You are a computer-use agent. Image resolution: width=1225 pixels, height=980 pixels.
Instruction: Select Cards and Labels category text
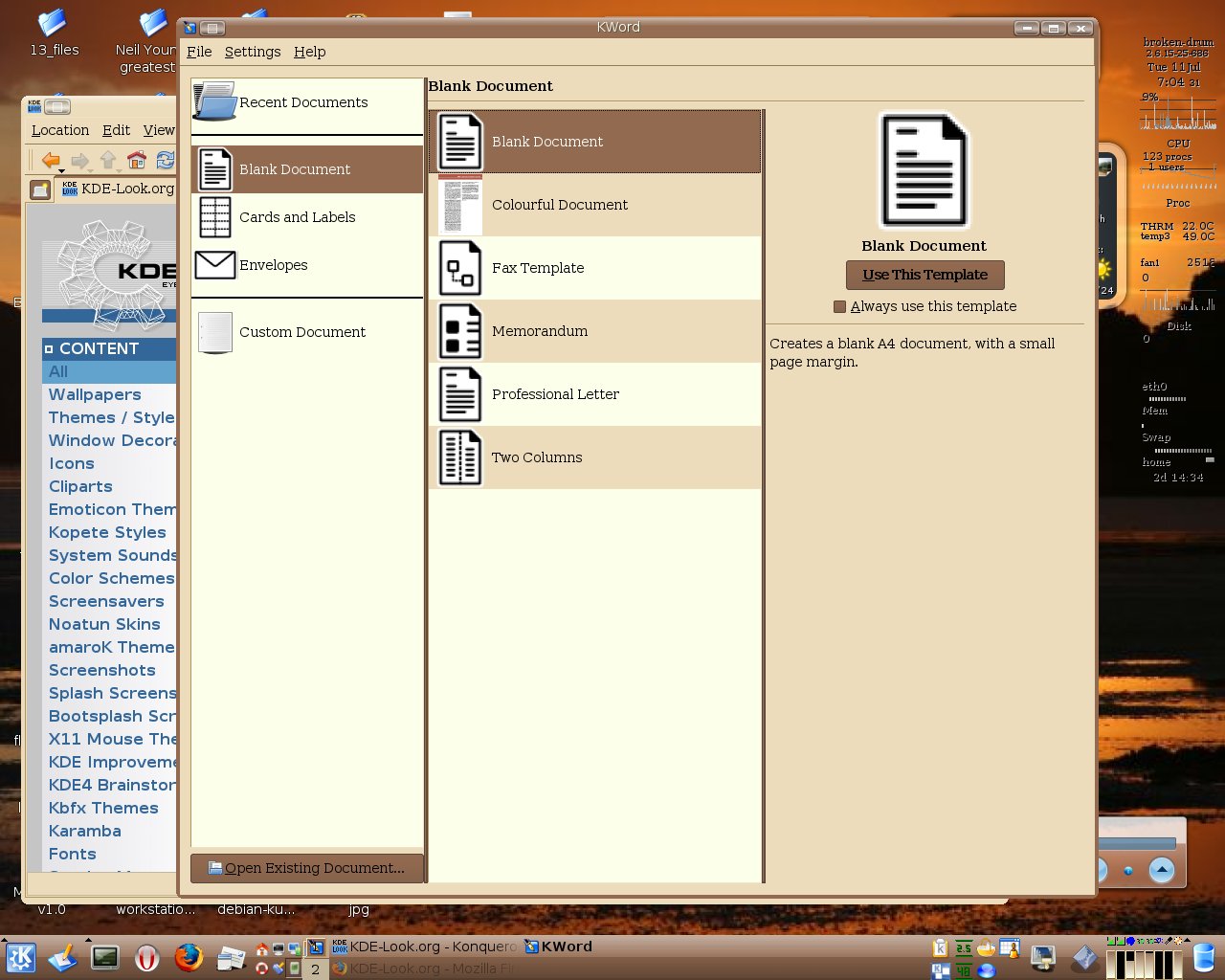(x=297, y=217)
